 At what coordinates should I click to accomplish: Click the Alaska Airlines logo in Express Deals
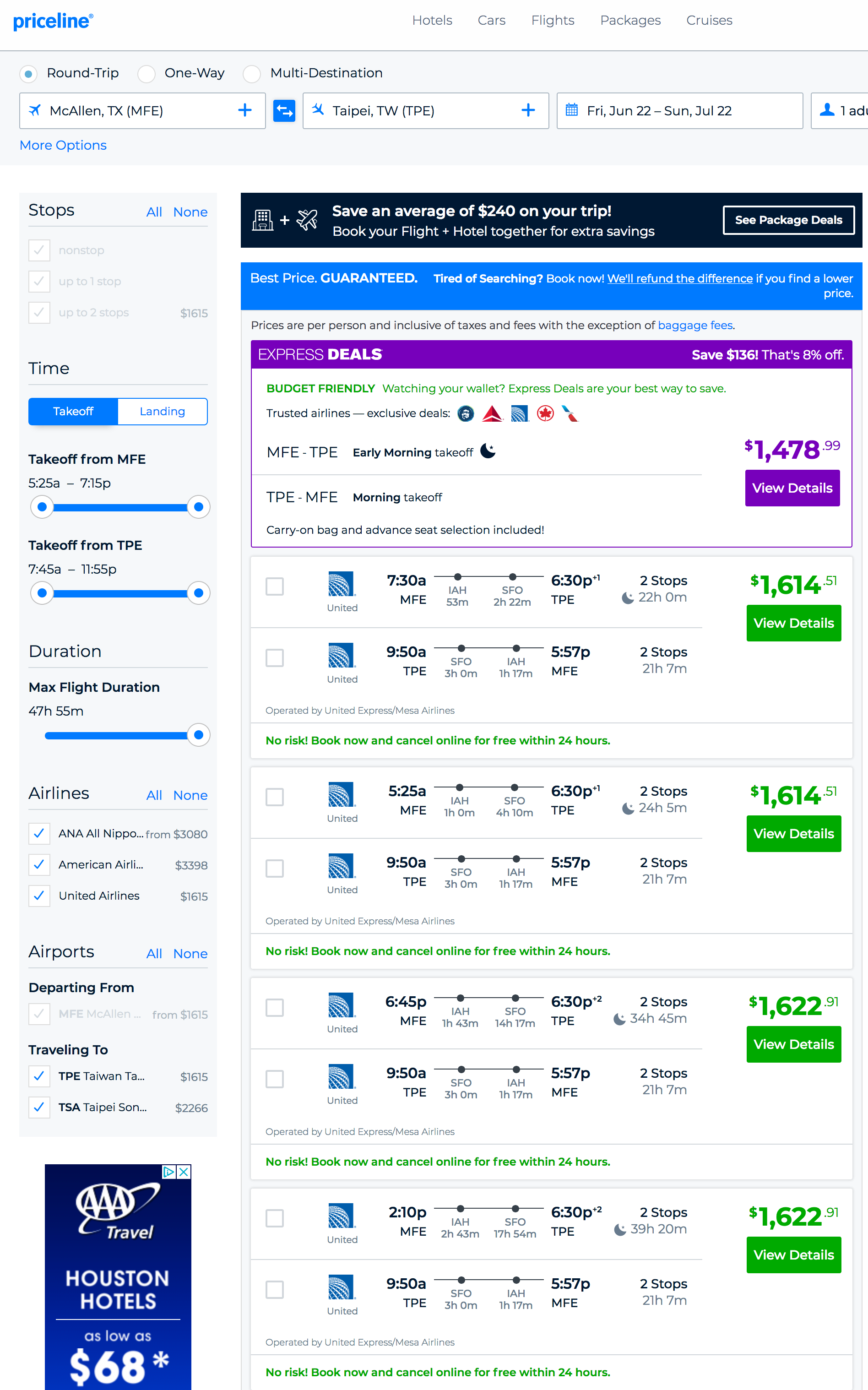466,413
